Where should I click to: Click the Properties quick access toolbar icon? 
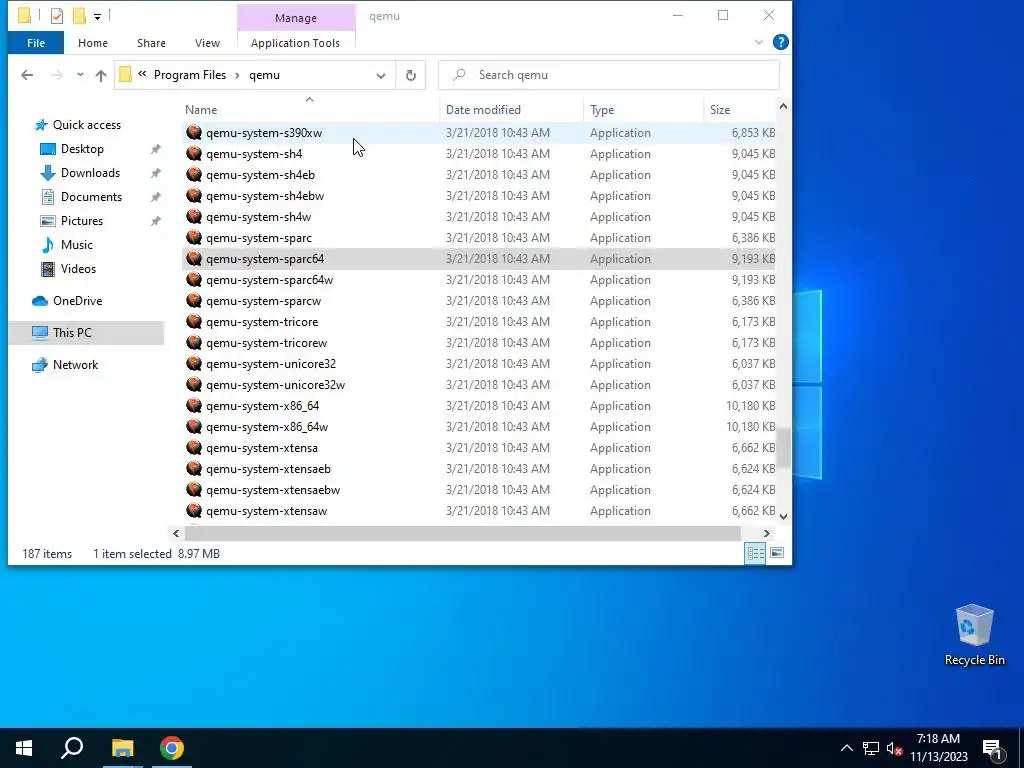coord(57,16)
